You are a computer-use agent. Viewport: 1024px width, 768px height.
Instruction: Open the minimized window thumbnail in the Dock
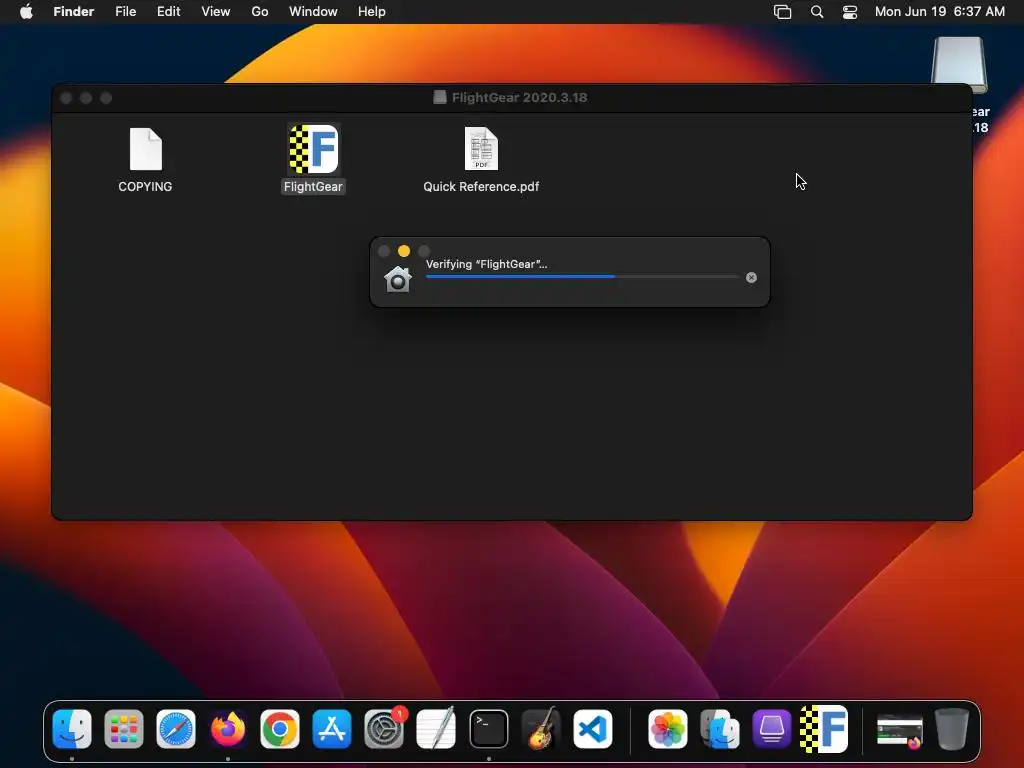tap(899, 731)
